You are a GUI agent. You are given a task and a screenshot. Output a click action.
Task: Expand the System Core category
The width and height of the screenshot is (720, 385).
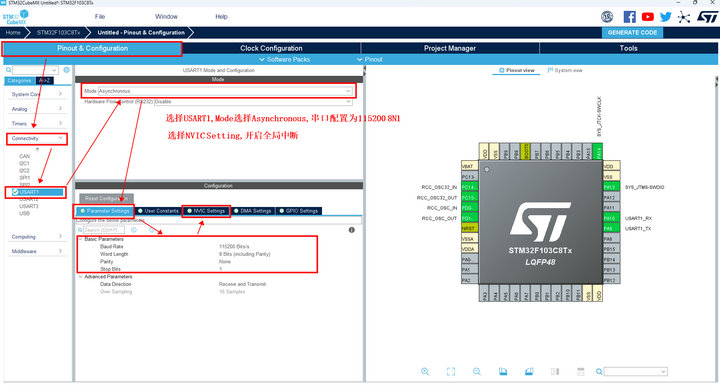pyautogui.click(x=37, y=94)
